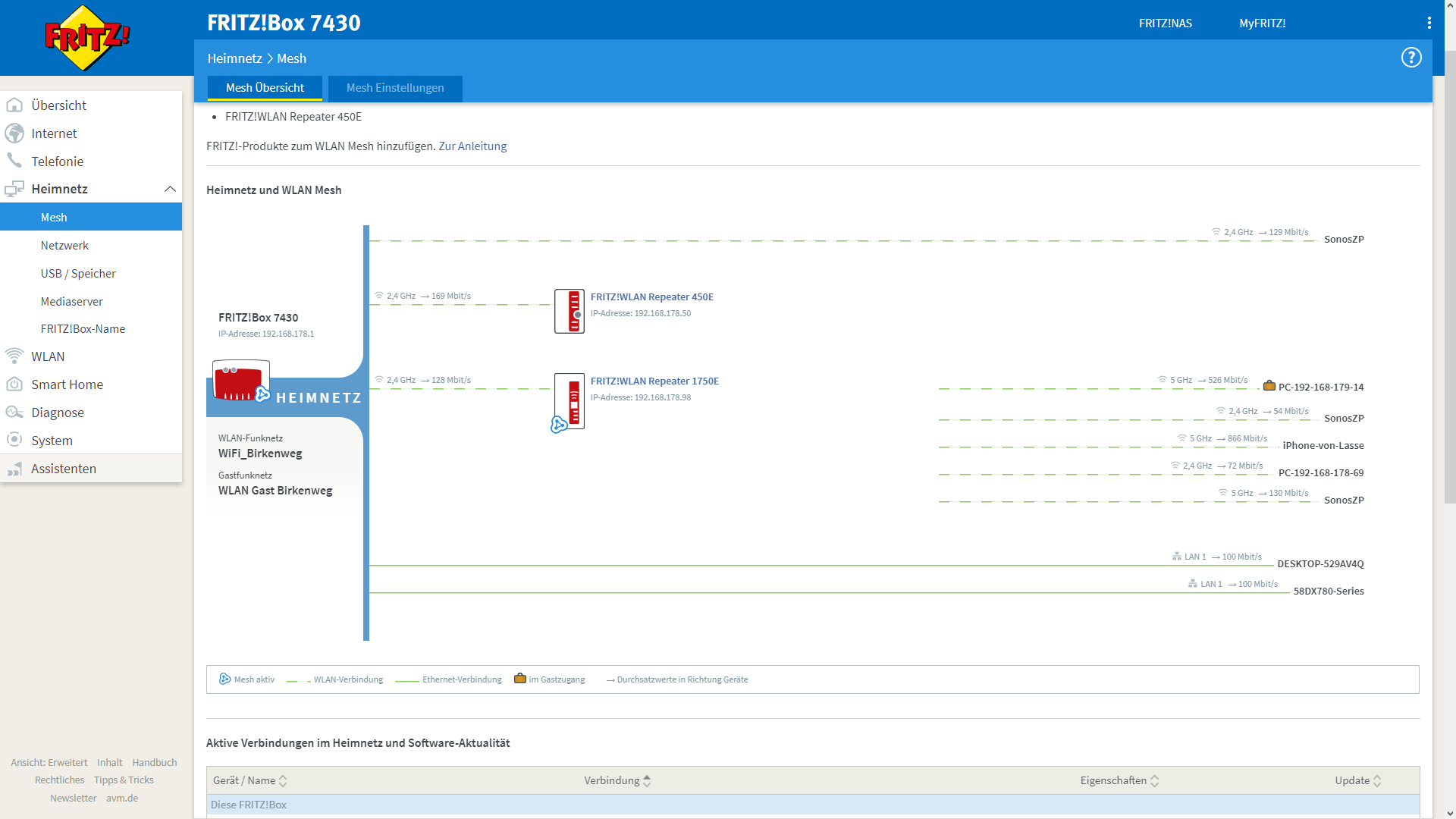Viewport: 1456px width, 819px height.
Task: Click the FRITZ!WLAN Repeater 1750E name link
Action: [x=654, y=381]
